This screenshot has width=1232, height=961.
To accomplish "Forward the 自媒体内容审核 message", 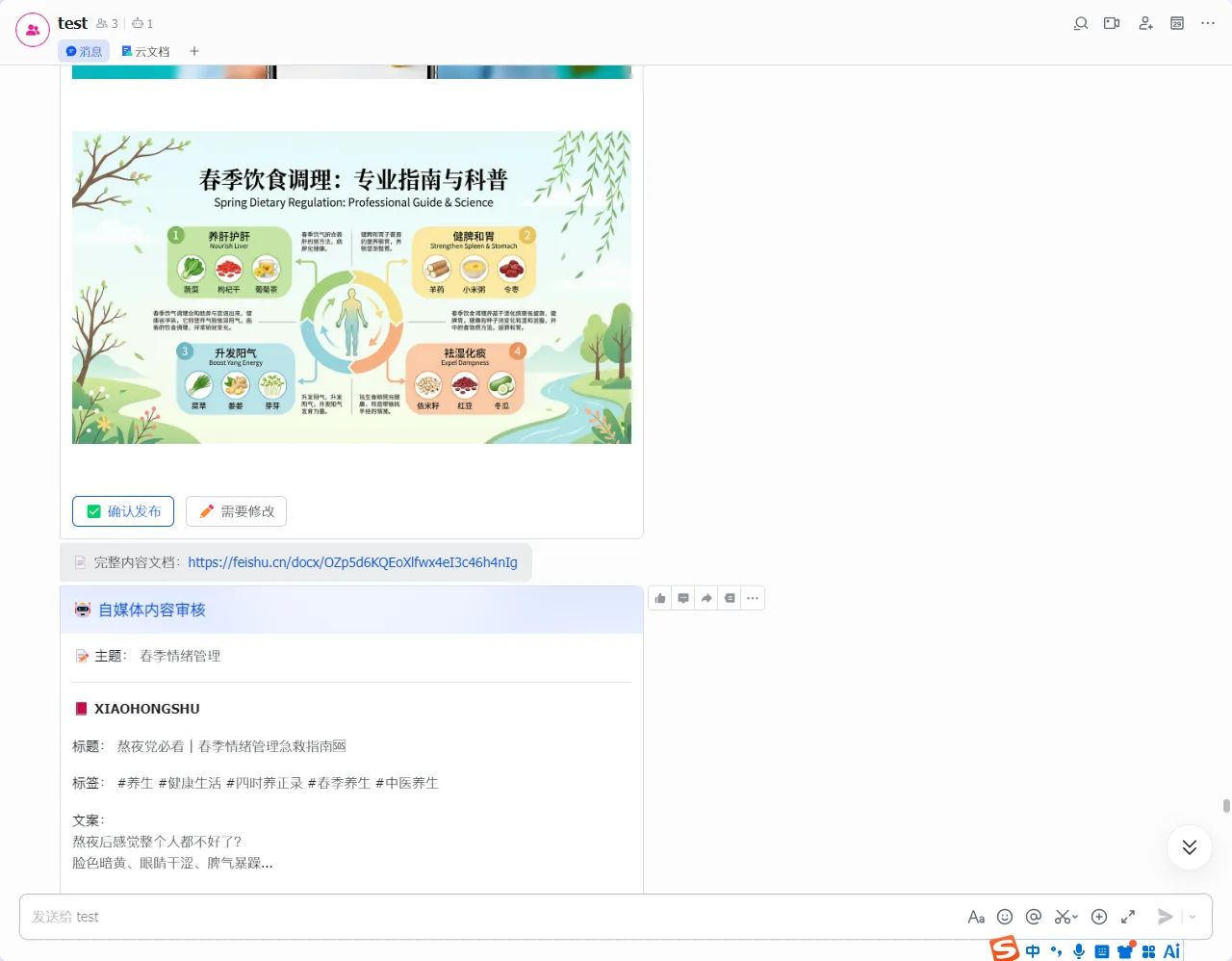I will pos(706,598).
